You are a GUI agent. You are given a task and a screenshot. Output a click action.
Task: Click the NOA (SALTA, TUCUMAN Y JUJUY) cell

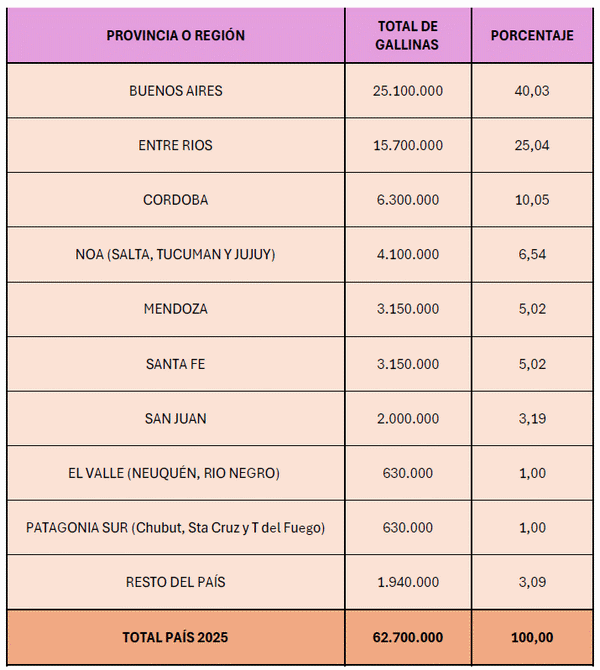(176, 254)
